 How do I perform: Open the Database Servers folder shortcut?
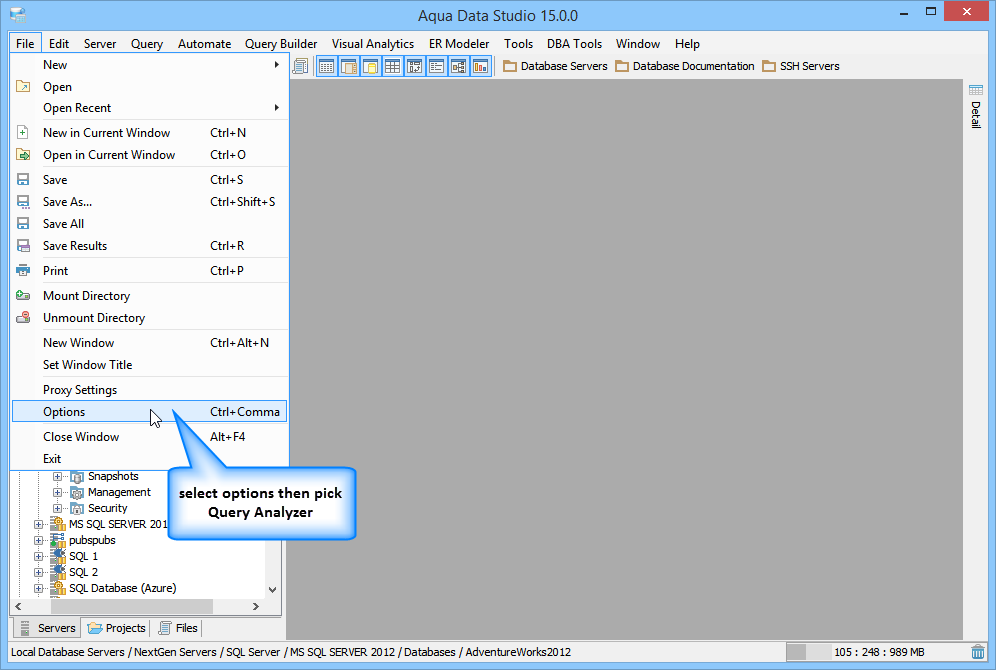(x=555, y=66)
